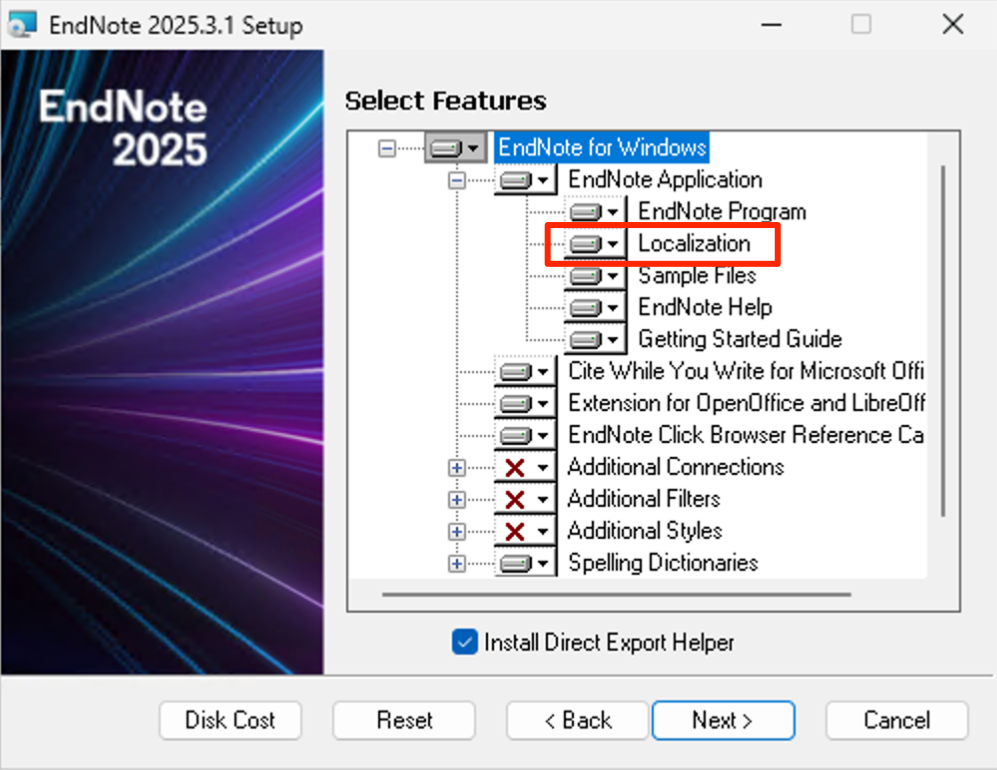
Task: Open the OpenOffice and LibreOffice extension dropdown
Action: pos(525,403)
